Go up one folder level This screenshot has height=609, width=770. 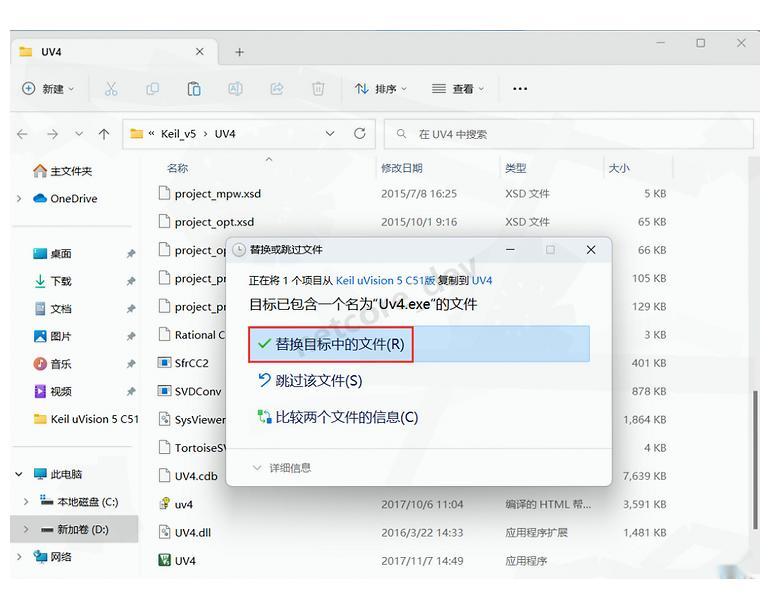(x=104, y=134)
